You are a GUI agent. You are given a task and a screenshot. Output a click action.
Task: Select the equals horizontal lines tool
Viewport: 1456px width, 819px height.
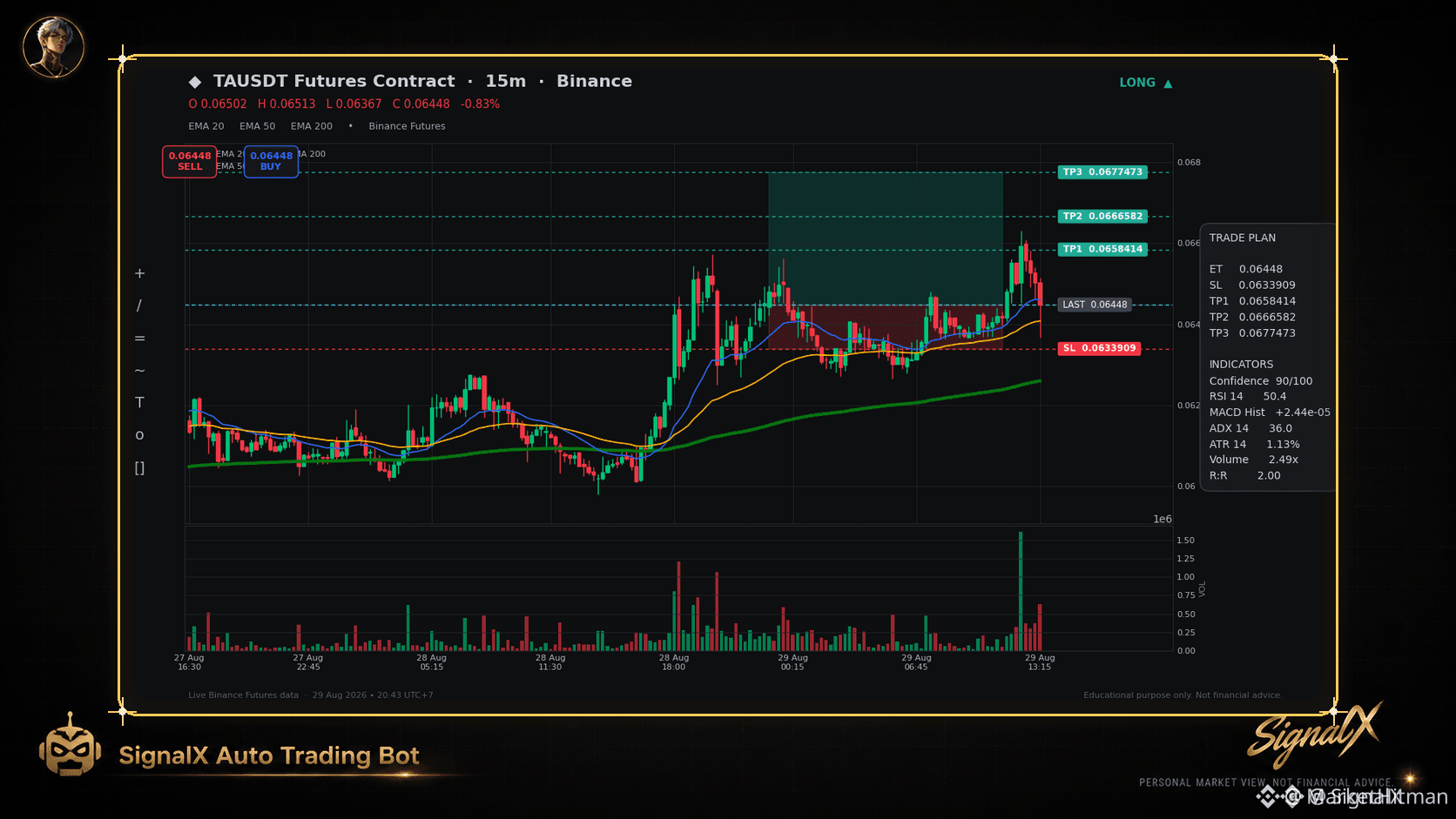click(139, 338)
